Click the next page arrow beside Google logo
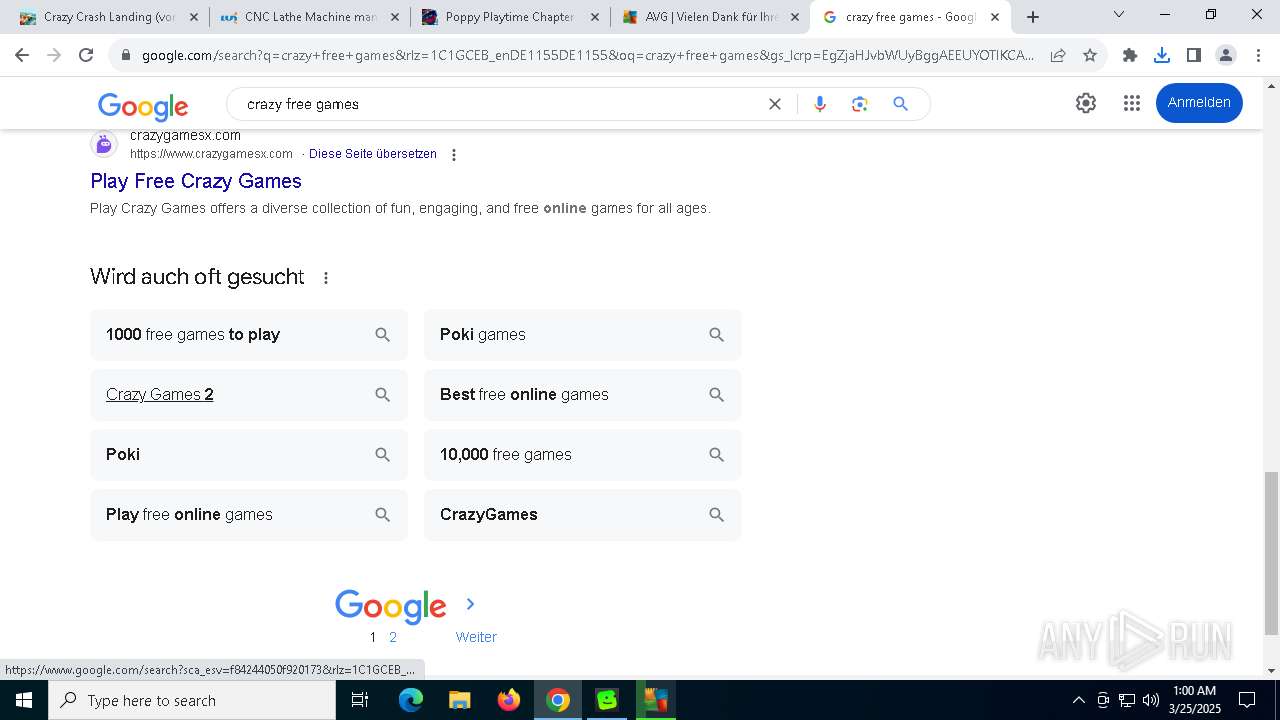 [x=470, y=604]
